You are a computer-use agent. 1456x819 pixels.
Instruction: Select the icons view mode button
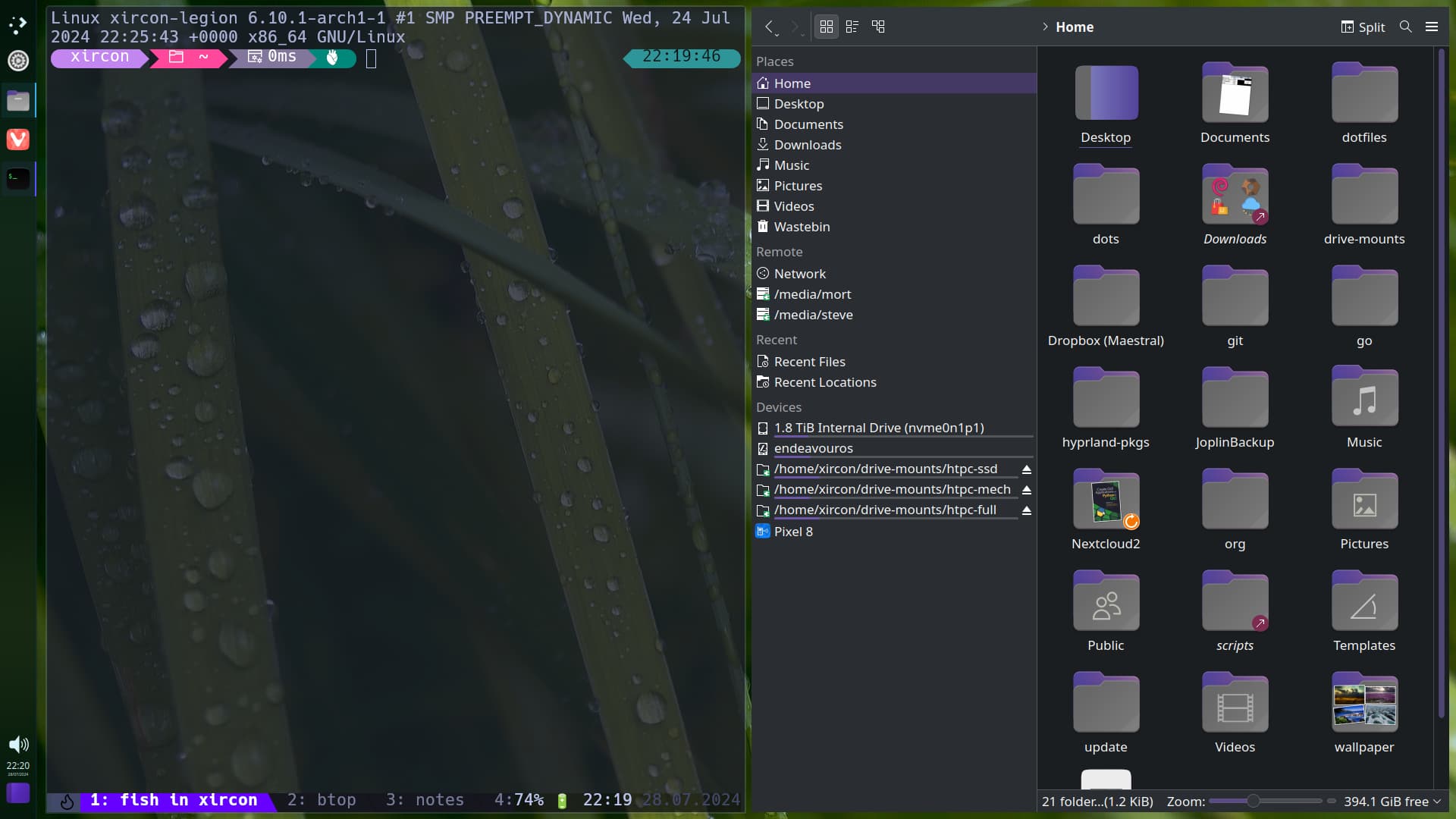(826, 27)
